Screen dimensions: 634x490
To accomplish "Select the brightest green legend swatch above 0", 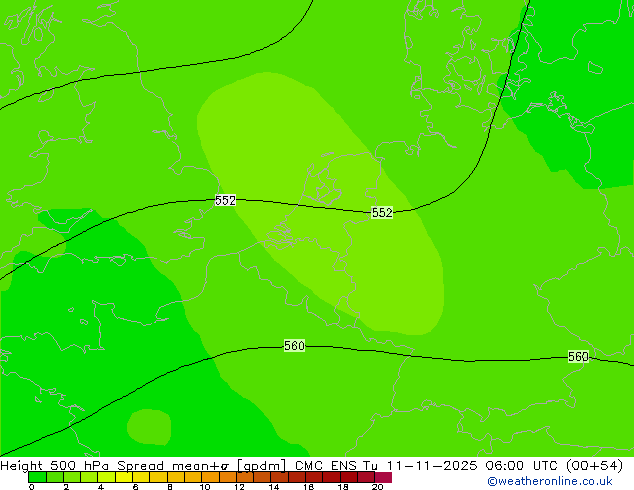I will pyautogui.click(x=37, y=477).
